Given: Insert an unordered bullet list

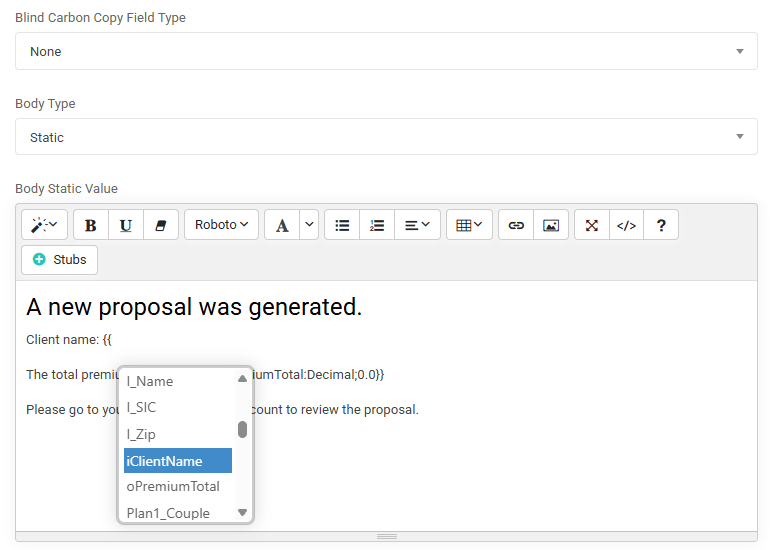Looking at the screenshot, I should coord(342,225).
